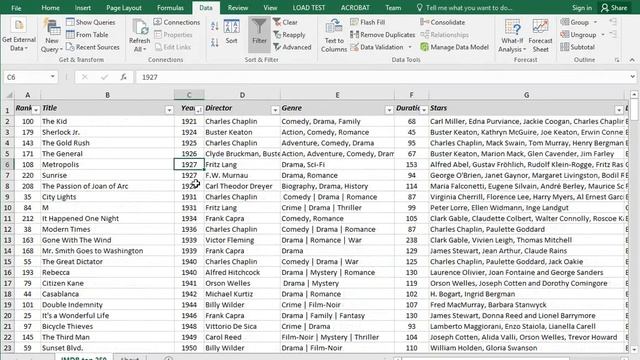
Task: Select column C header
Action: point(189,95)
